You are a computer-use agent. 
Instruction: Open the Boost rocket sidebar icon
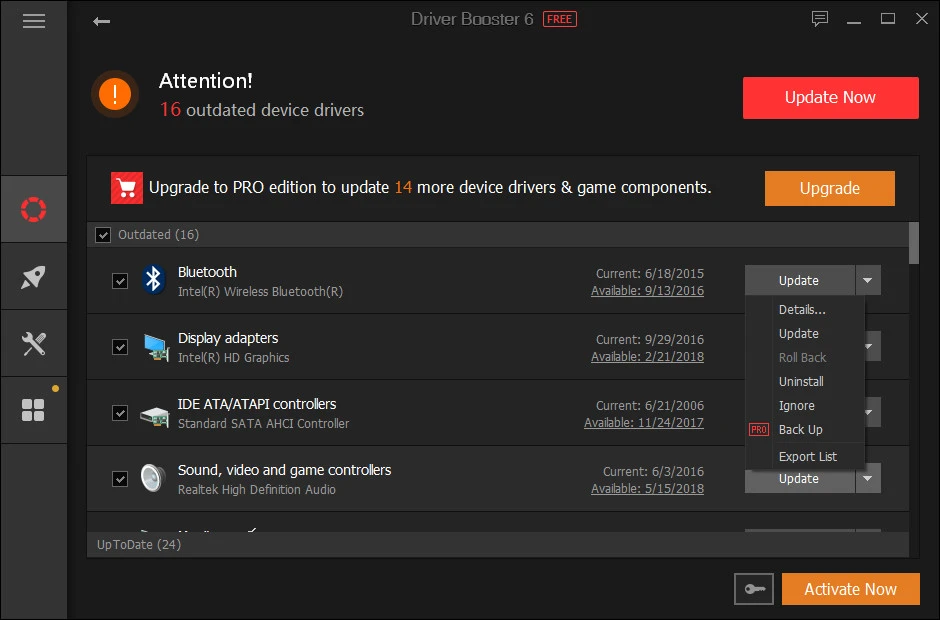click(34, 277)
